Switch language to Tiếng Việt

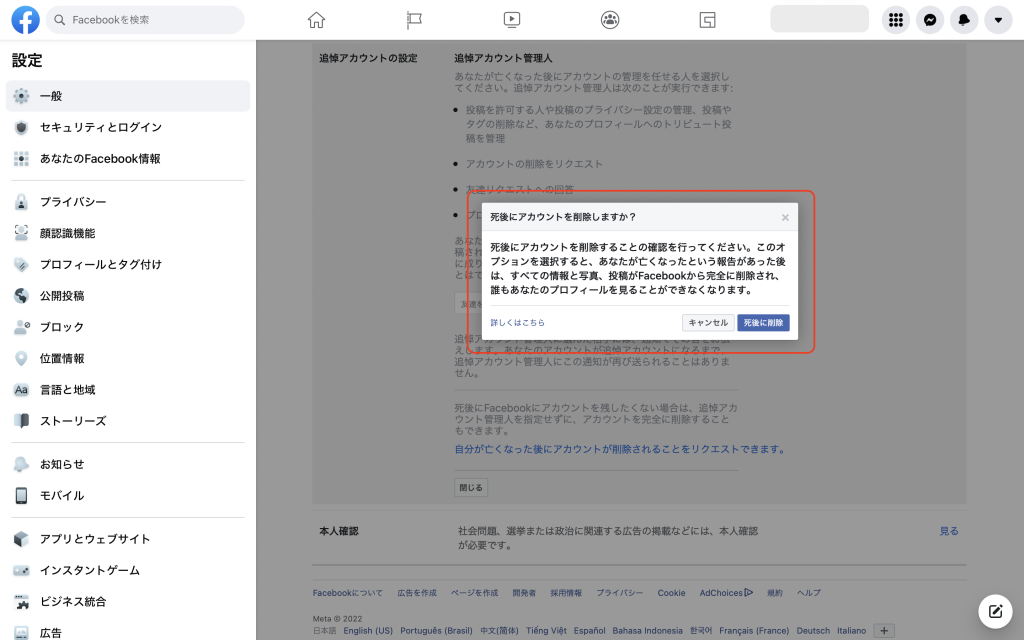[x=546, y=631]
